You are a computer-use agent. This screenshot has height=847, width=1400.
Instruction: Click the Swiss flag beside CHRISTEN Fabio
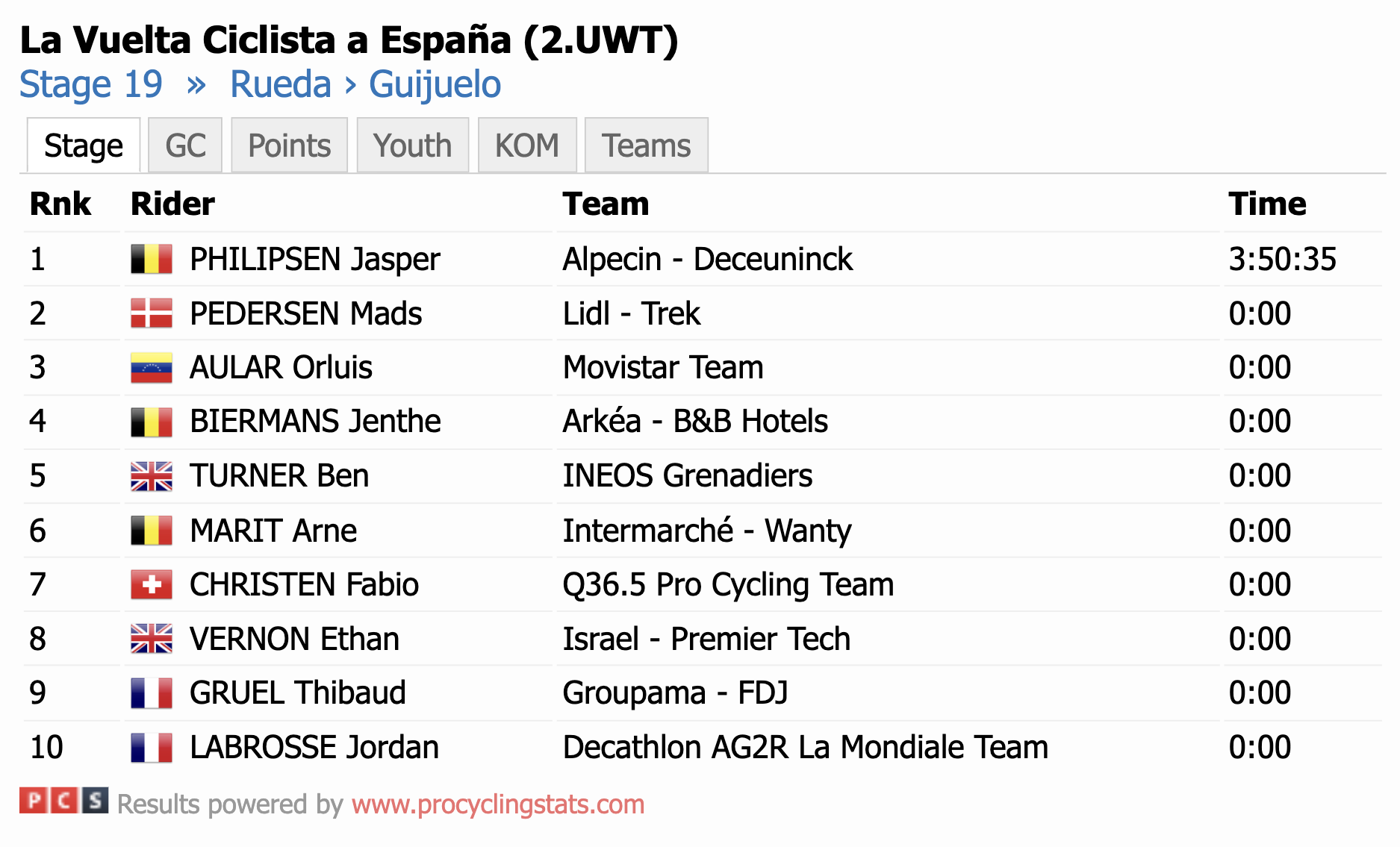152,584
